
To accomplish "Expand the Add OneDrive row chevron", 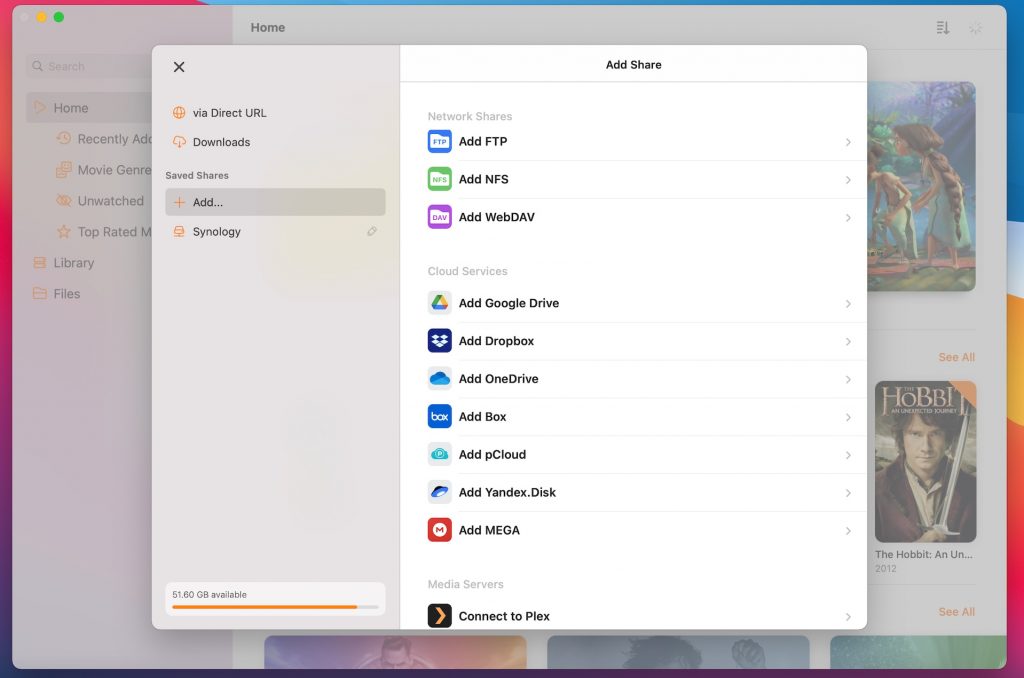I will 848,379.
